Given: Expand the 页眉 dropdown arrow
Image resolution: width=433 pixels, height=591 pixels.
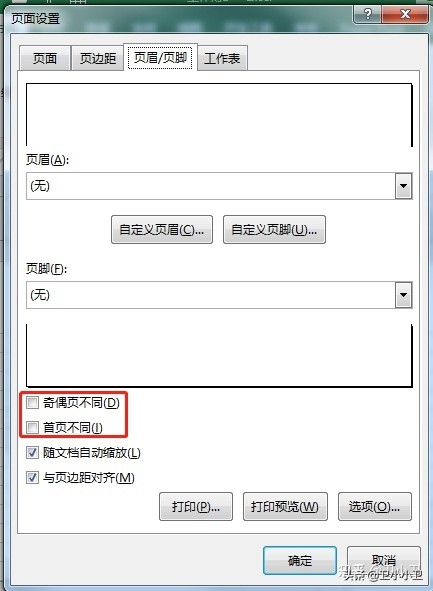Looking at the screenshot, I should pos(404,186).
